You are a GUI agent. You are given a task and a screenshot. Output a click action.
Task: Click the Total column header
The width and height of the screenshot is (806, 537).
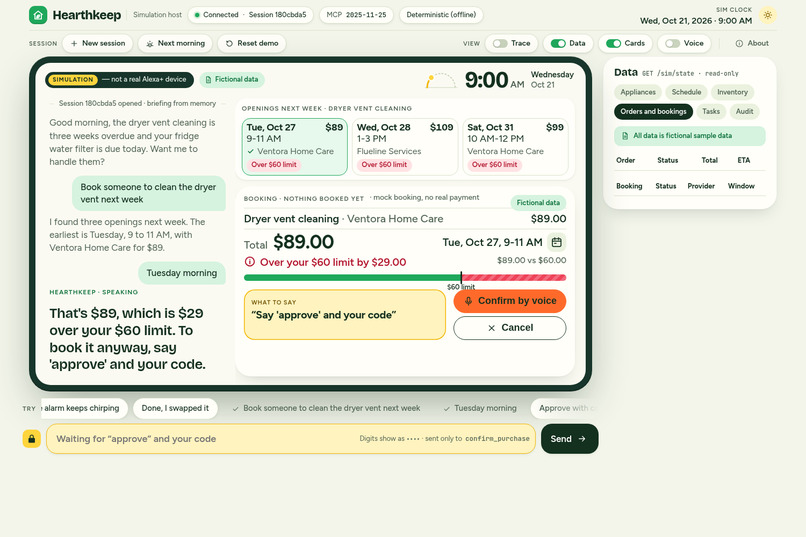(709, 160)
